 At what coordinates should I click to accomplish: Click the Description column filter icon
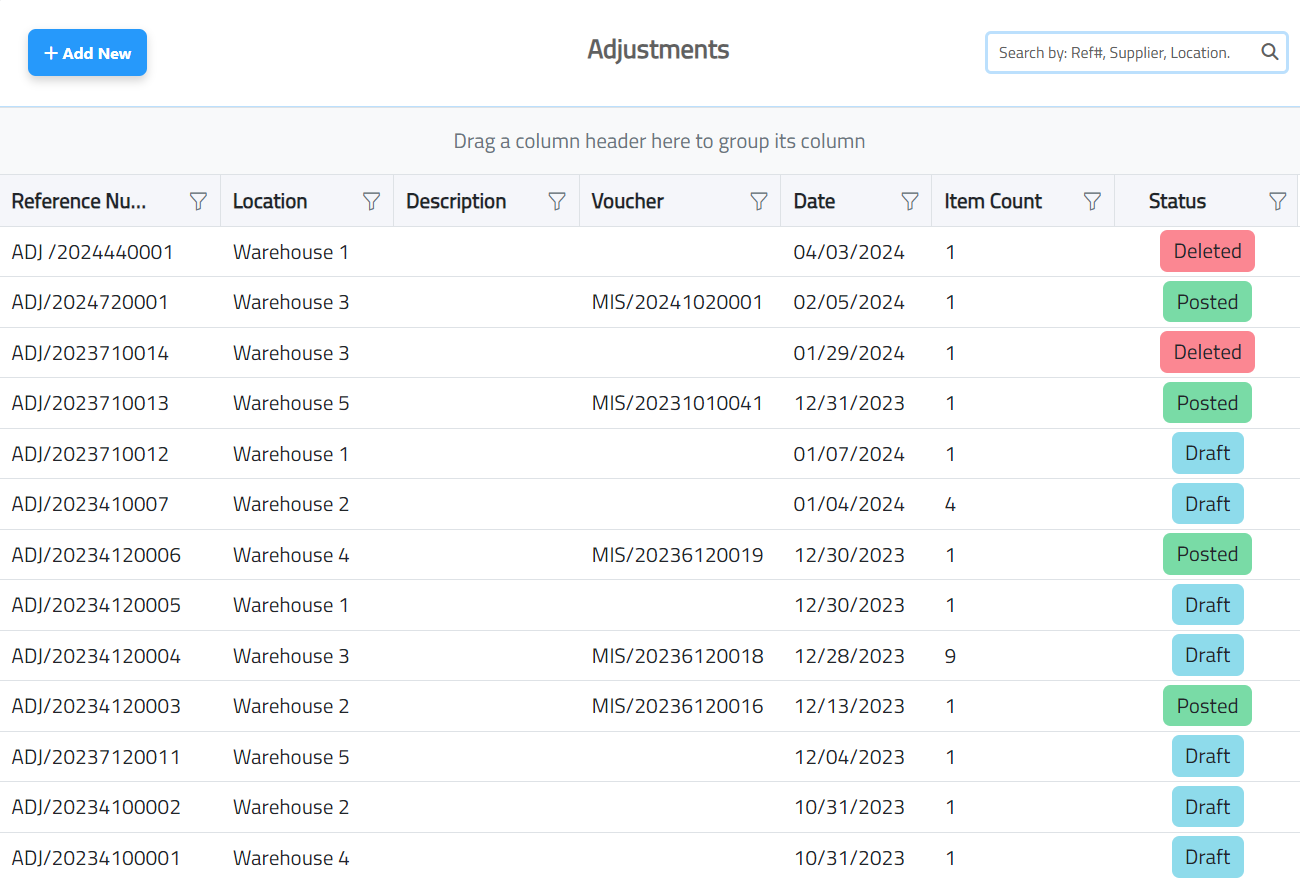(557, 202)
